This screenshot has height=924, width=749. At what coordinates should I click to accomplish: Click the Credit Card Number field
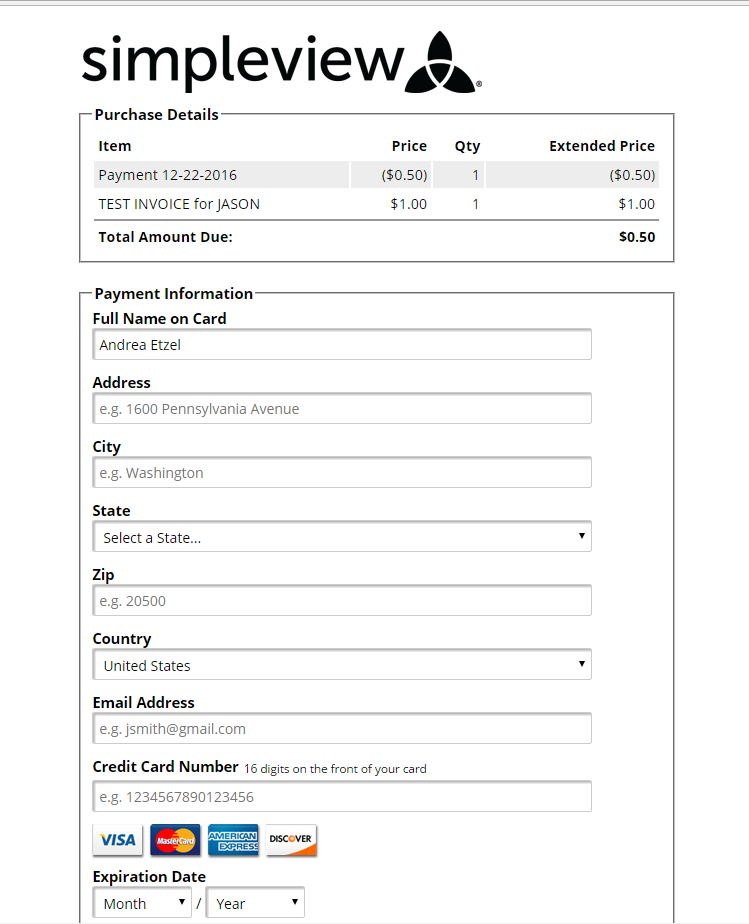point(342,797)
